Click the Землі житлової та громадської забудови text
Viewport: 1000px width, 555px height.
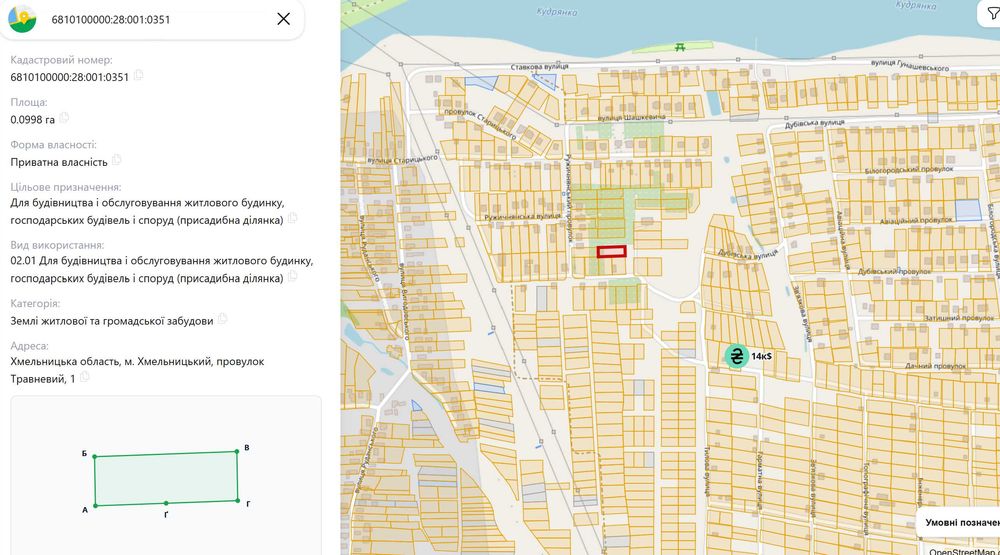(x=112, y=321)
